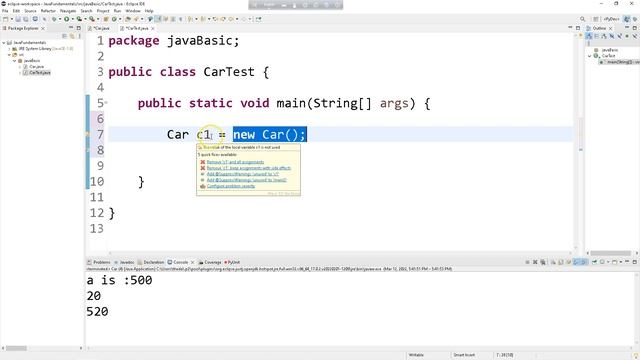Close the CarTest.java editor tab
Image resolution: width=640 pixels, height=360 pixels.
pyautogui.click(x=153, y=28)
